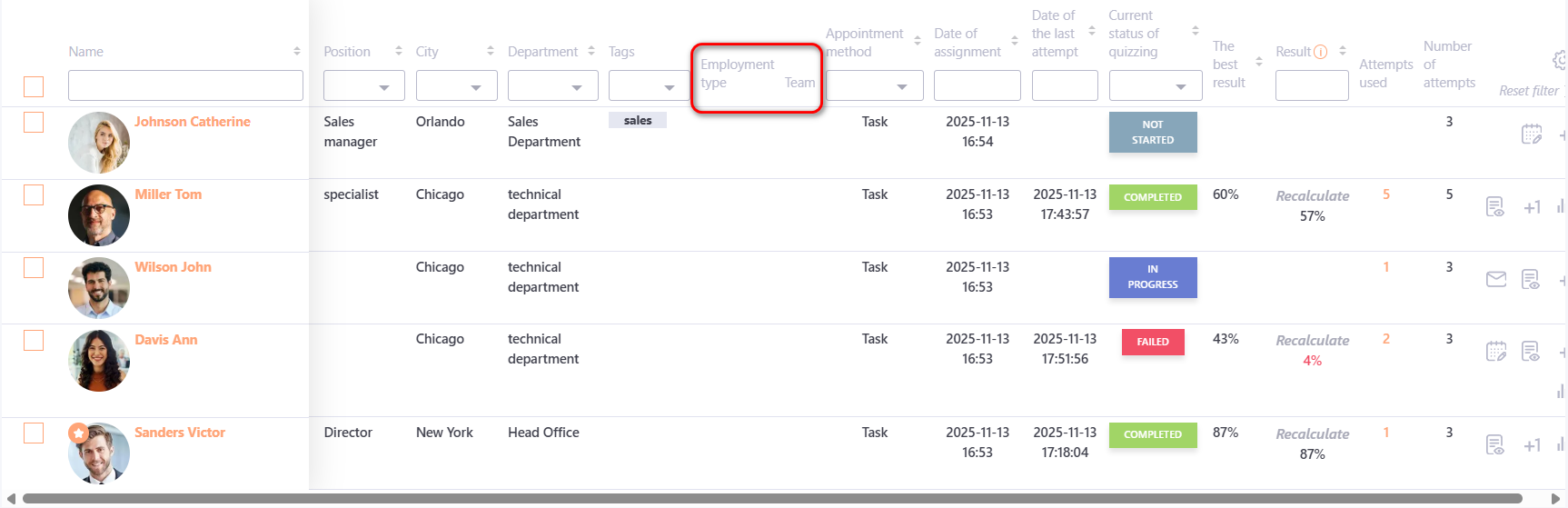Add one attempt for Miller Tom
Image resolution: width=1568 pixels, height=508 pixels.
(x=1532, y=207)
